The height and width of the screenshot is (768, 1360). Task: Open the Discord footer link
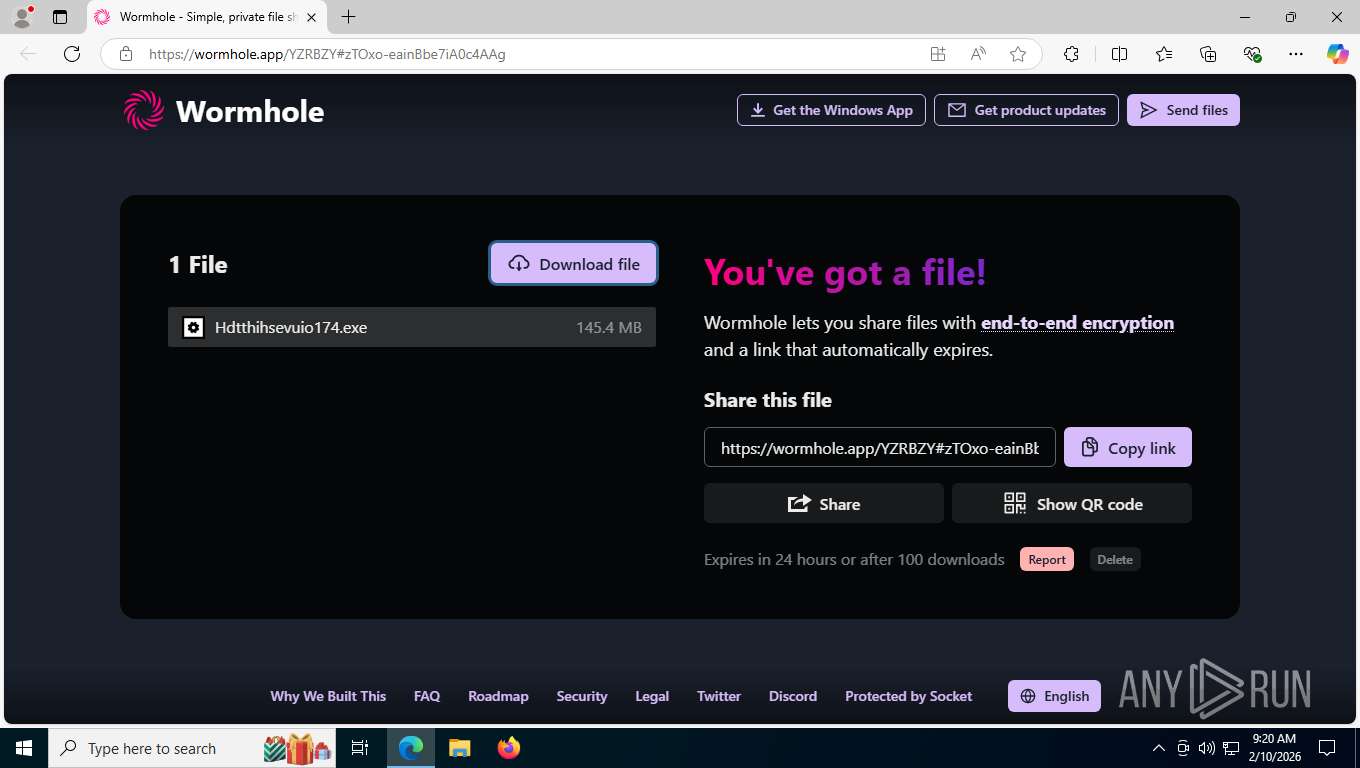point(793,696)
